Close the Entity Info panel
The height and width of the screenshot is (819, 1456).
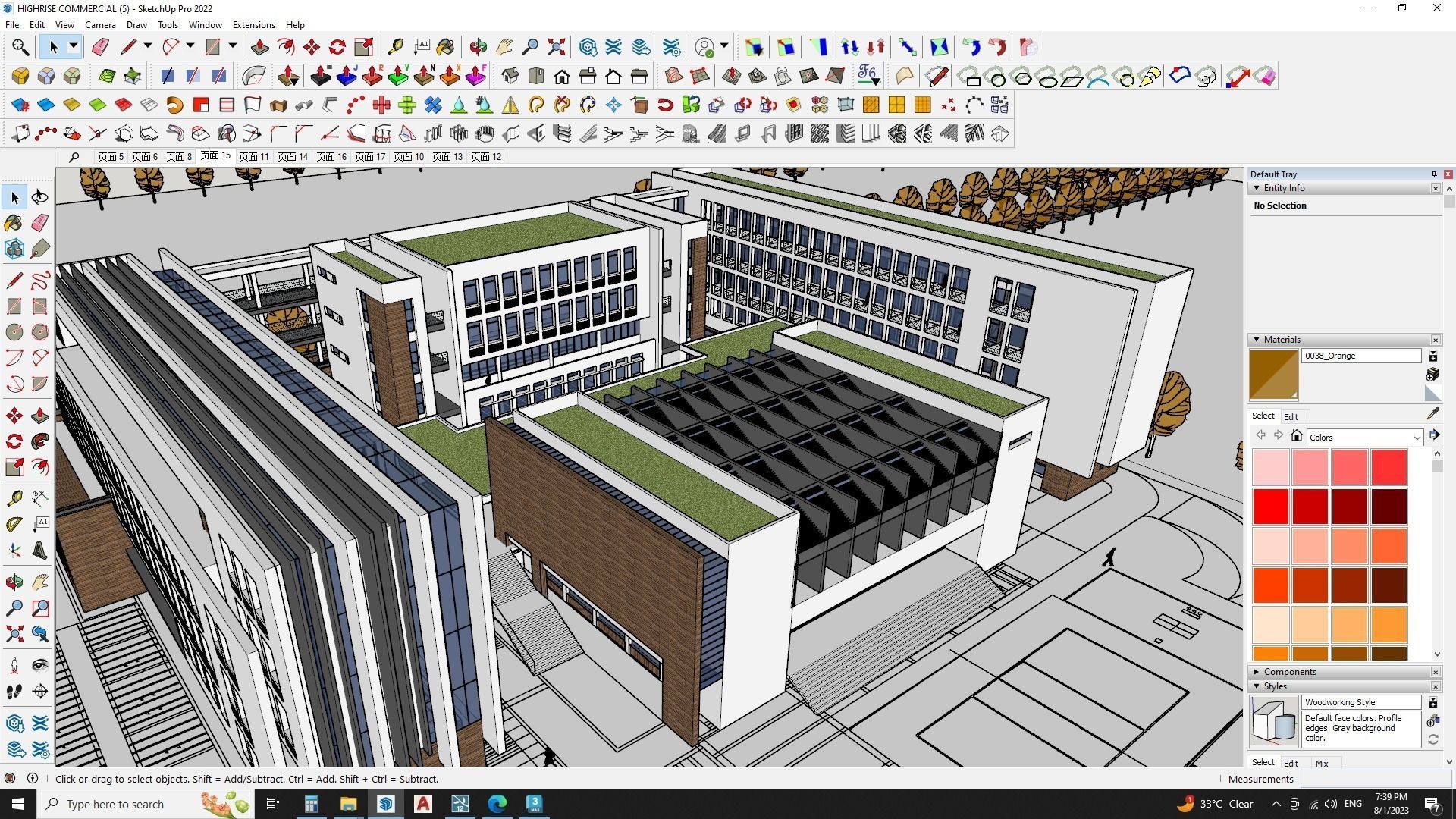[x=1436, y=188]
